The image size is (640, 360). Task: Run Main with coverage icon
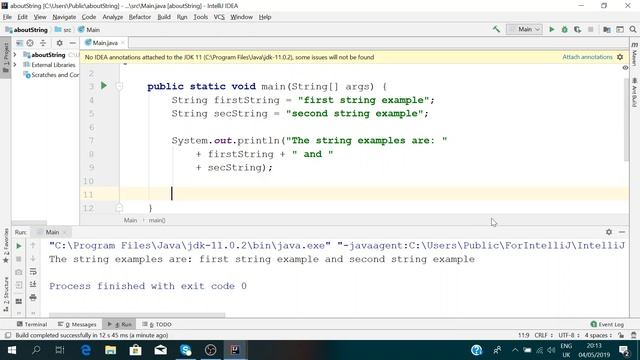tap(577, 29)
